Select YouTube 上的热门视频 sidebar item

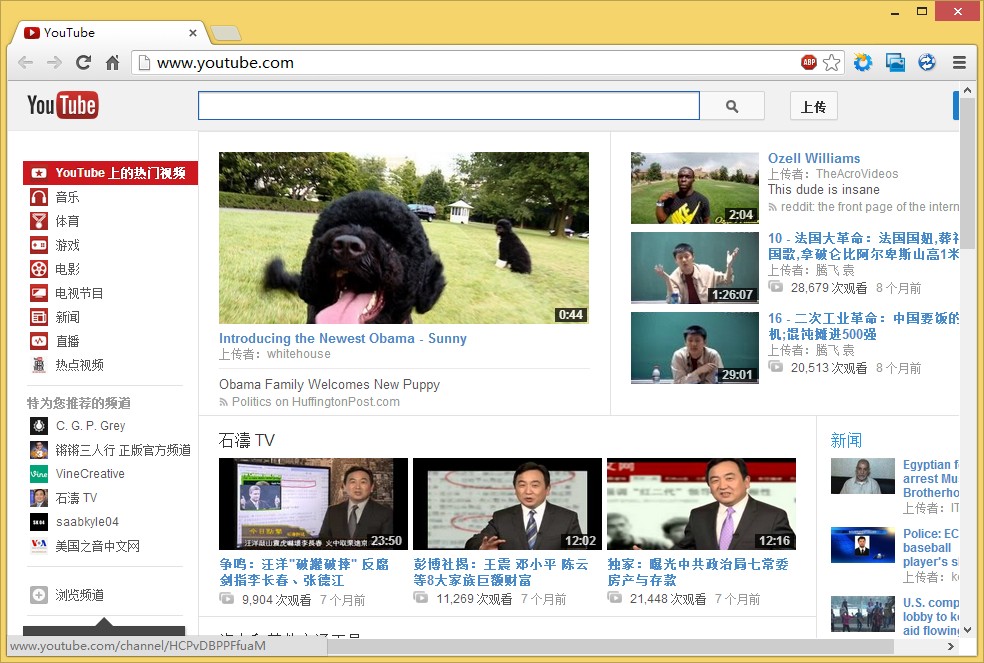tap(110, 173)
